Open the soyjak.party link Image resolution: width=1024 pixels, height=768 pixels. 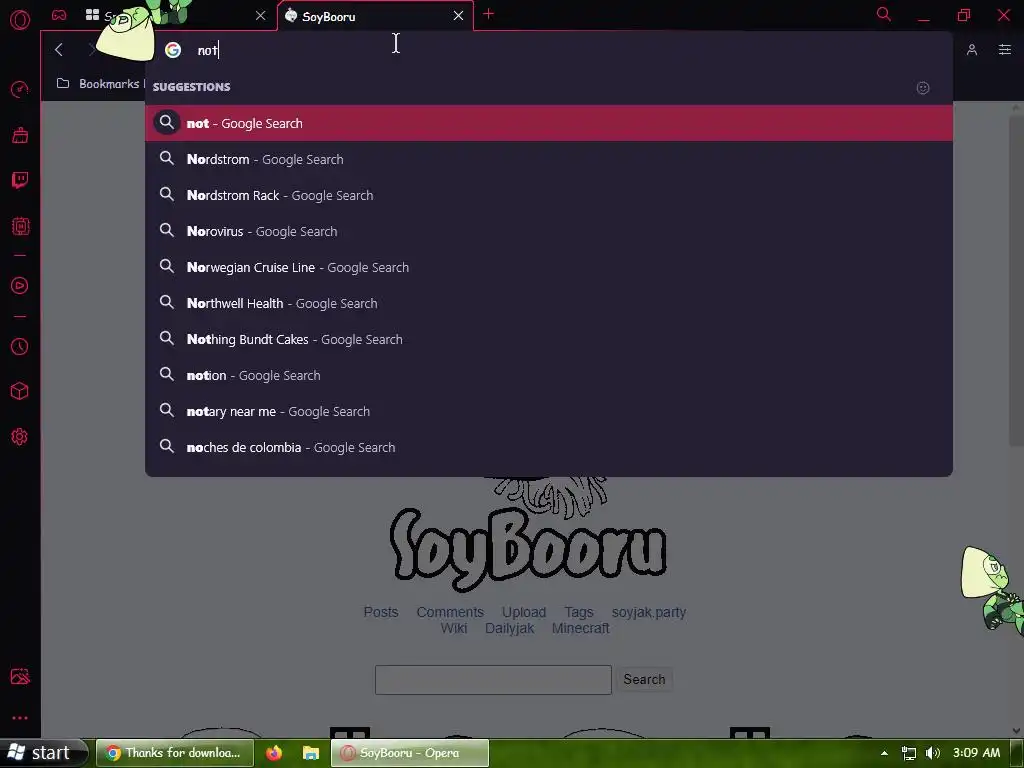[648, 612]
